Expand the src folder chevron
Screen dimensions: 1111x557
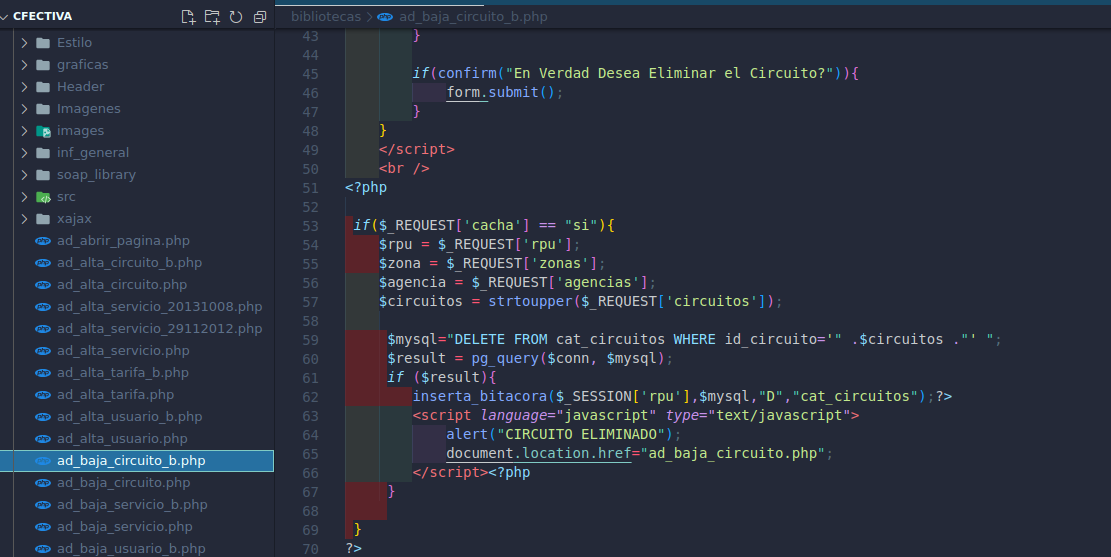25,196
